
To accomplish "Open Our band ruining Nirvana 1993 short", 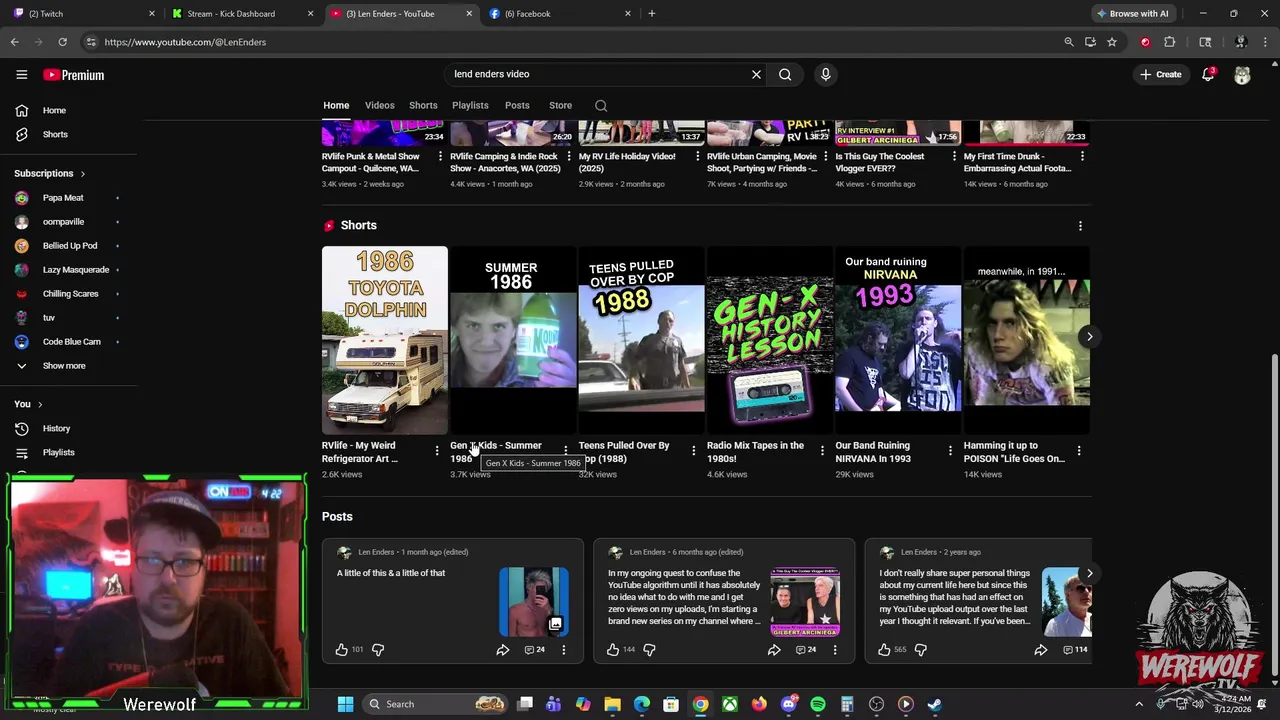I will [x=898, y=340].
